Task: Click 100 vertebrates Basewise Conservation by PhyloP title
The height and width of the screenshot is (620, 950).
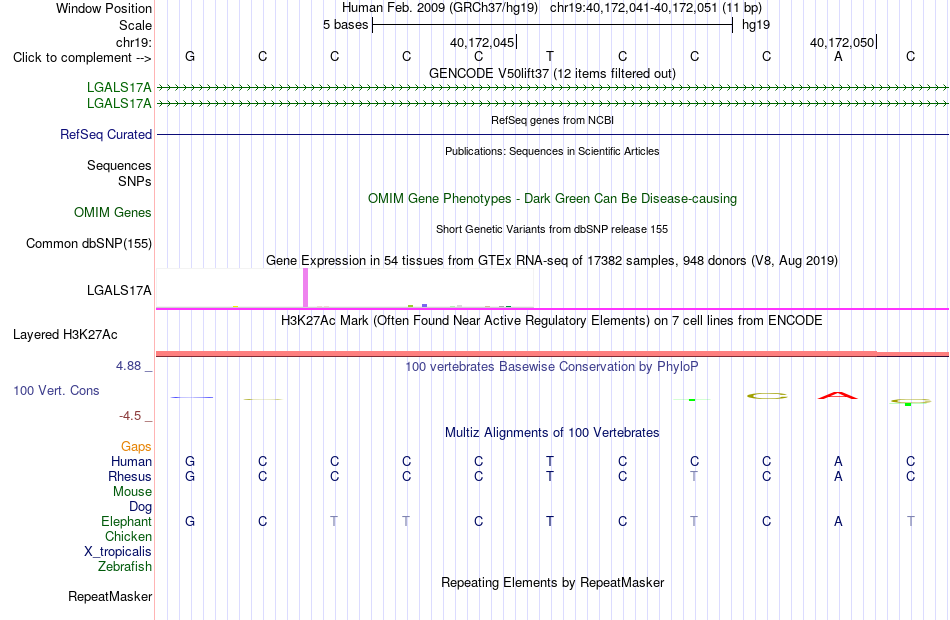Action: pos(552,367)
